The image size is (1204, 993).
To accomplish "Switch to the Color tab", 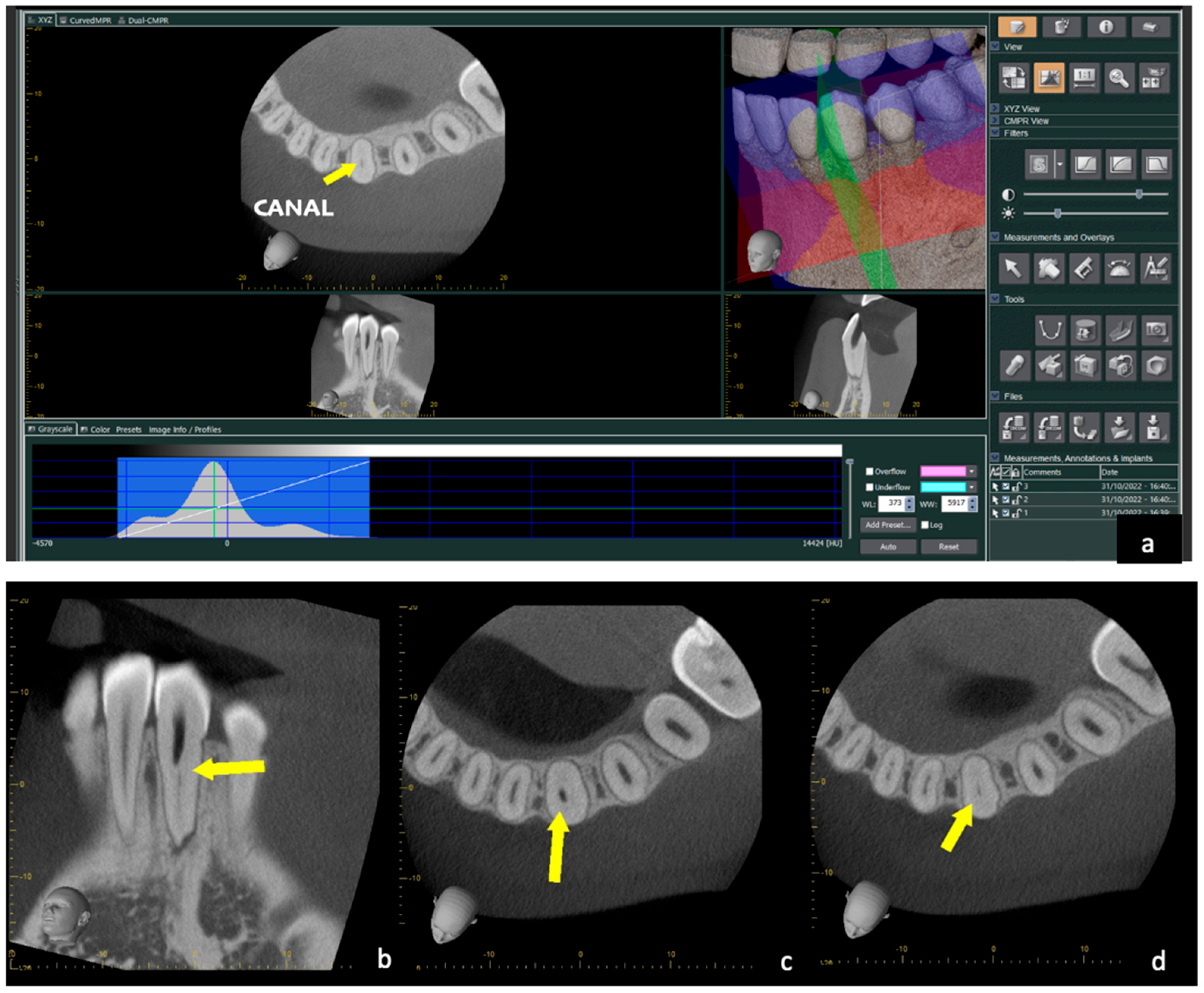I will pyautogui.click(x=95, y=430).
